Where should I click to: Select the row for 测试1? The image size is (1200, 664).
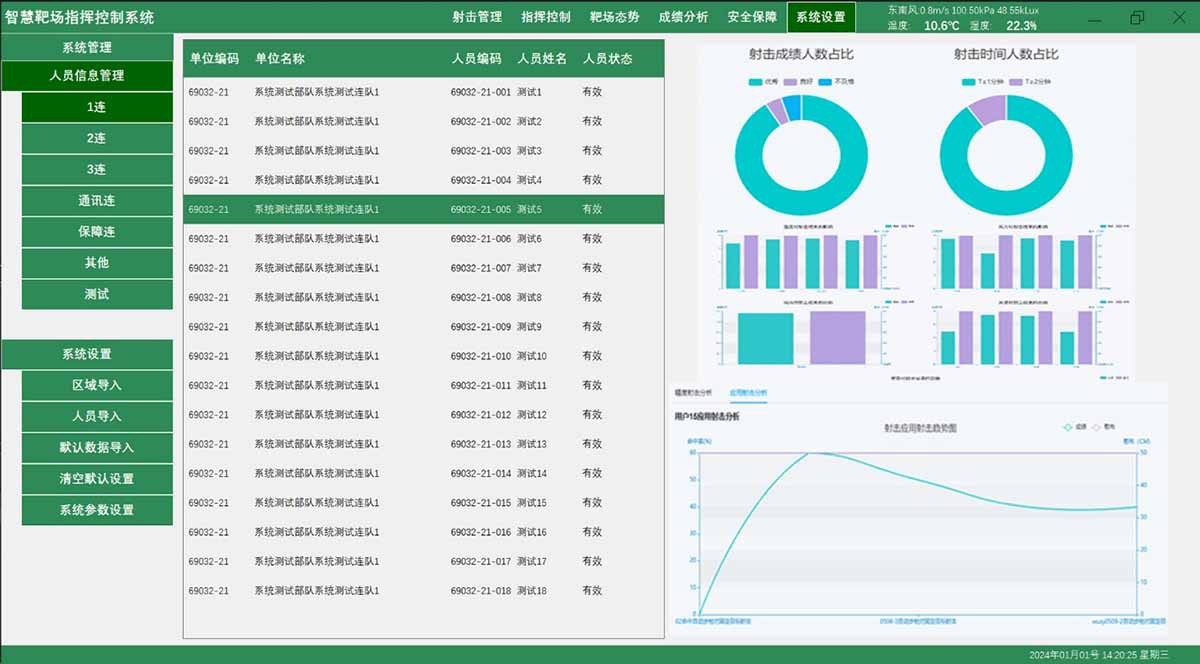click(424, 92)
